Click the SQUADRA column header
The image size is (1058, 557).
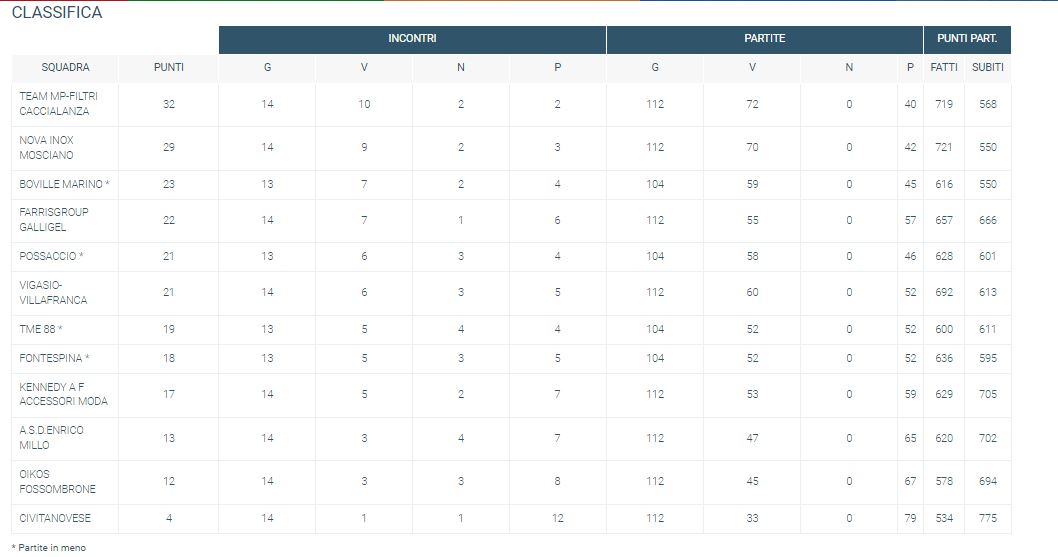65,68
